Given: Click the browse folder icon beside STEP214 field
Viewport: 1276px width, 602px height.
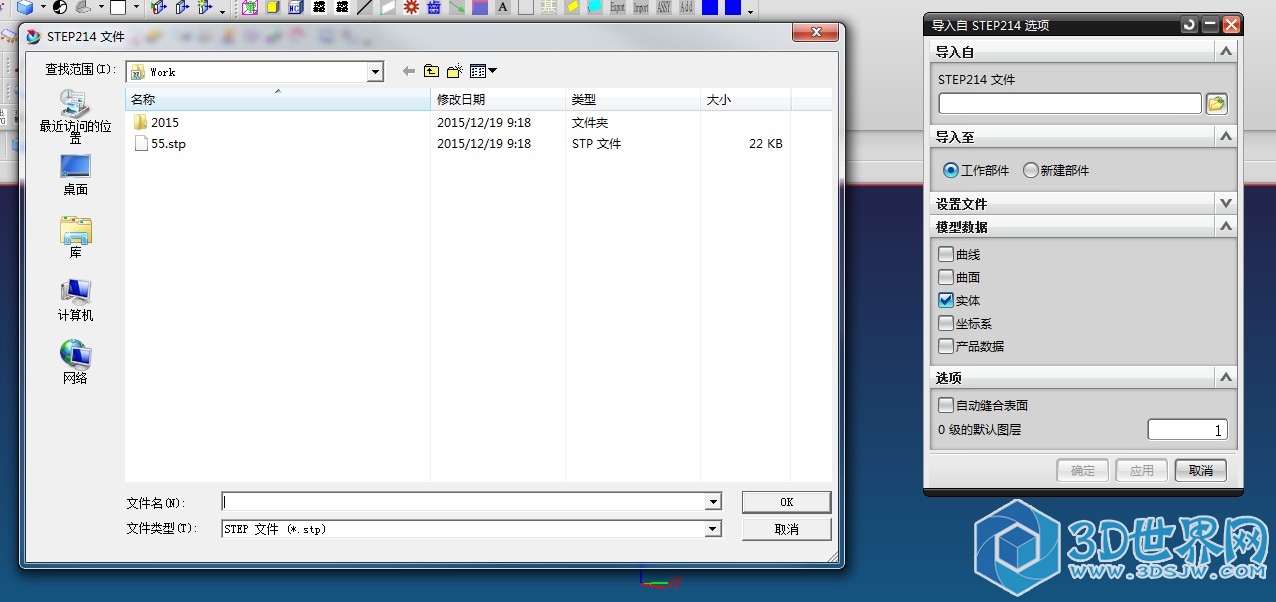Looking at the screenshot, I should pos(1216,103).
